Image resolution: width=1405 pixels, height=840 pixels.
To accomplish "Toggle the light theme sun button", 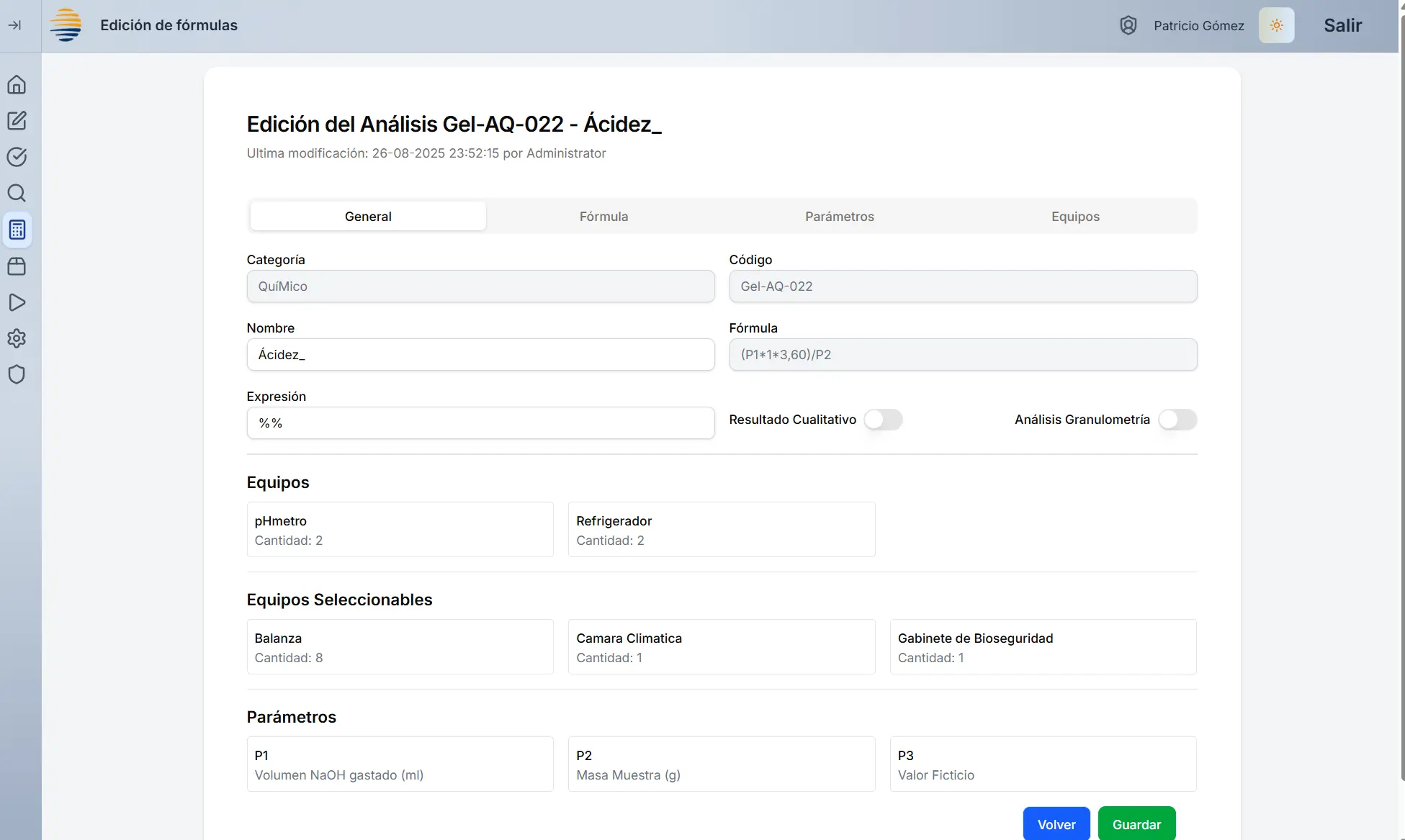I will tap(1276, 25).
